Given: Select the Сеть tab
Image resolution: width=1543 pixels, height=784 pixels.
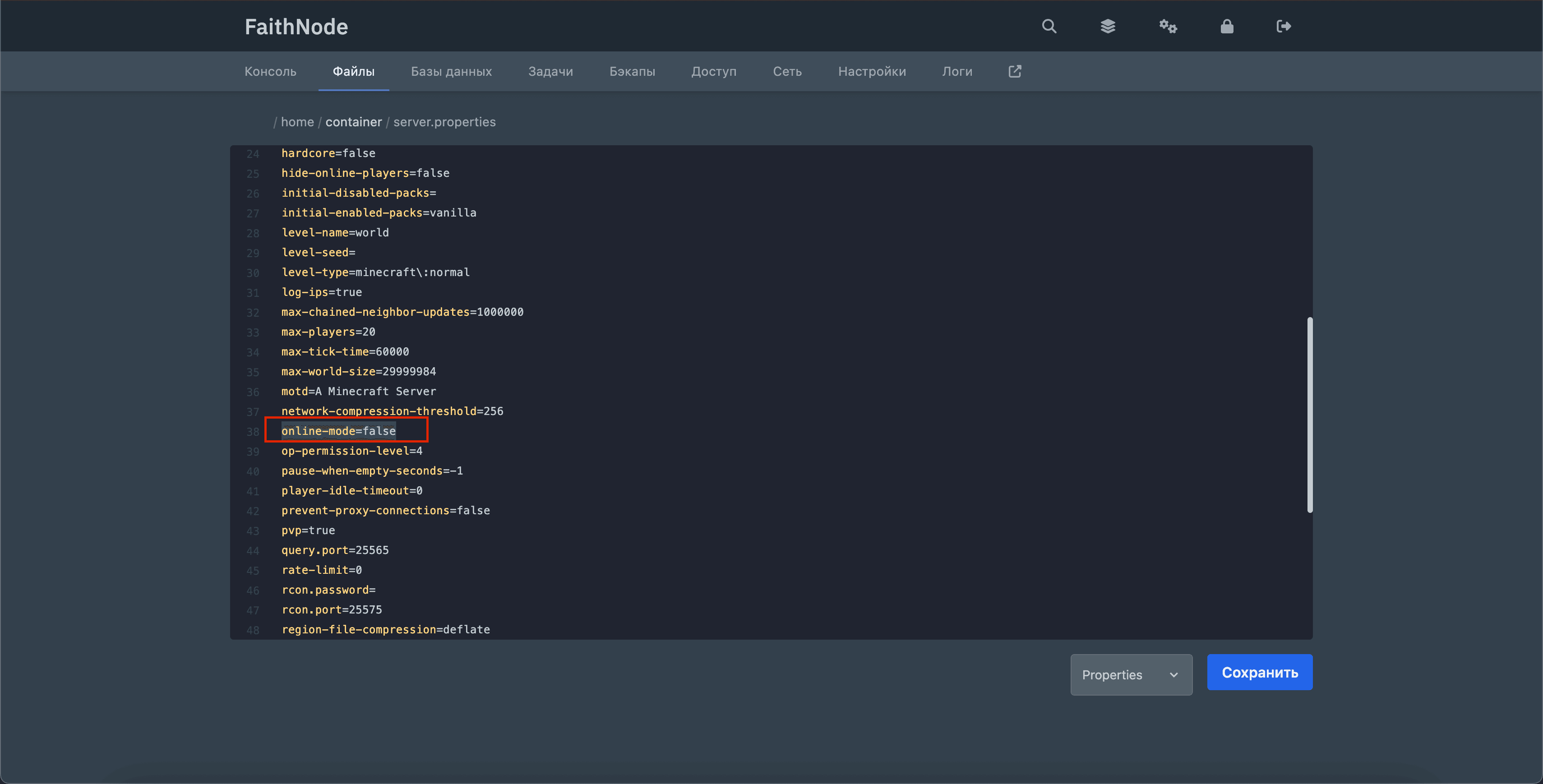Looking at the screenshot, I should click(787, 71).
